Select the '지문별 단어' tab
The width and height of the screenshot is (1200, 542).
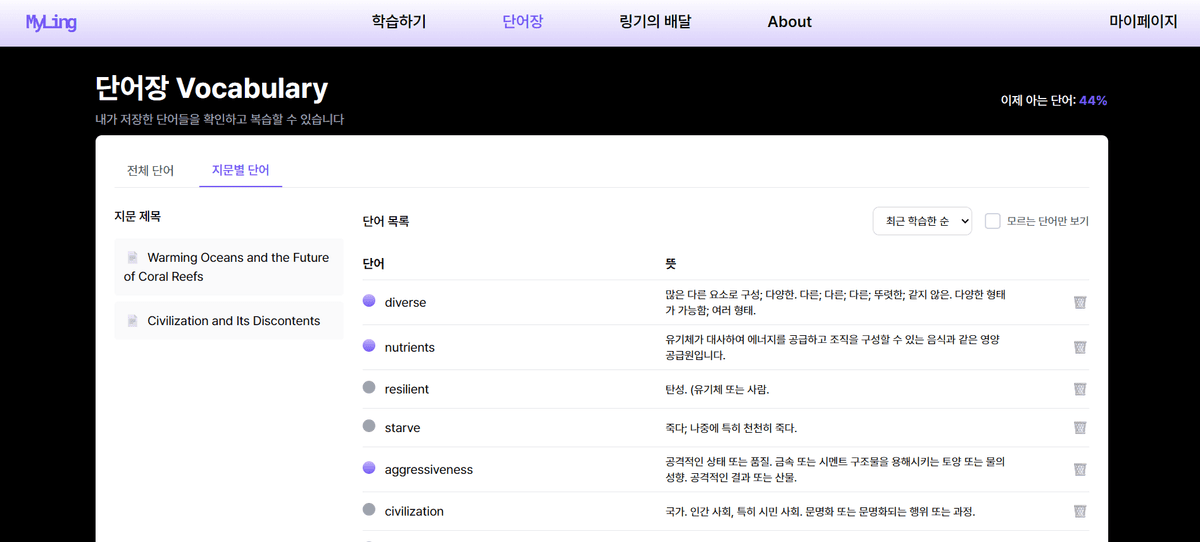click(240, 171)
